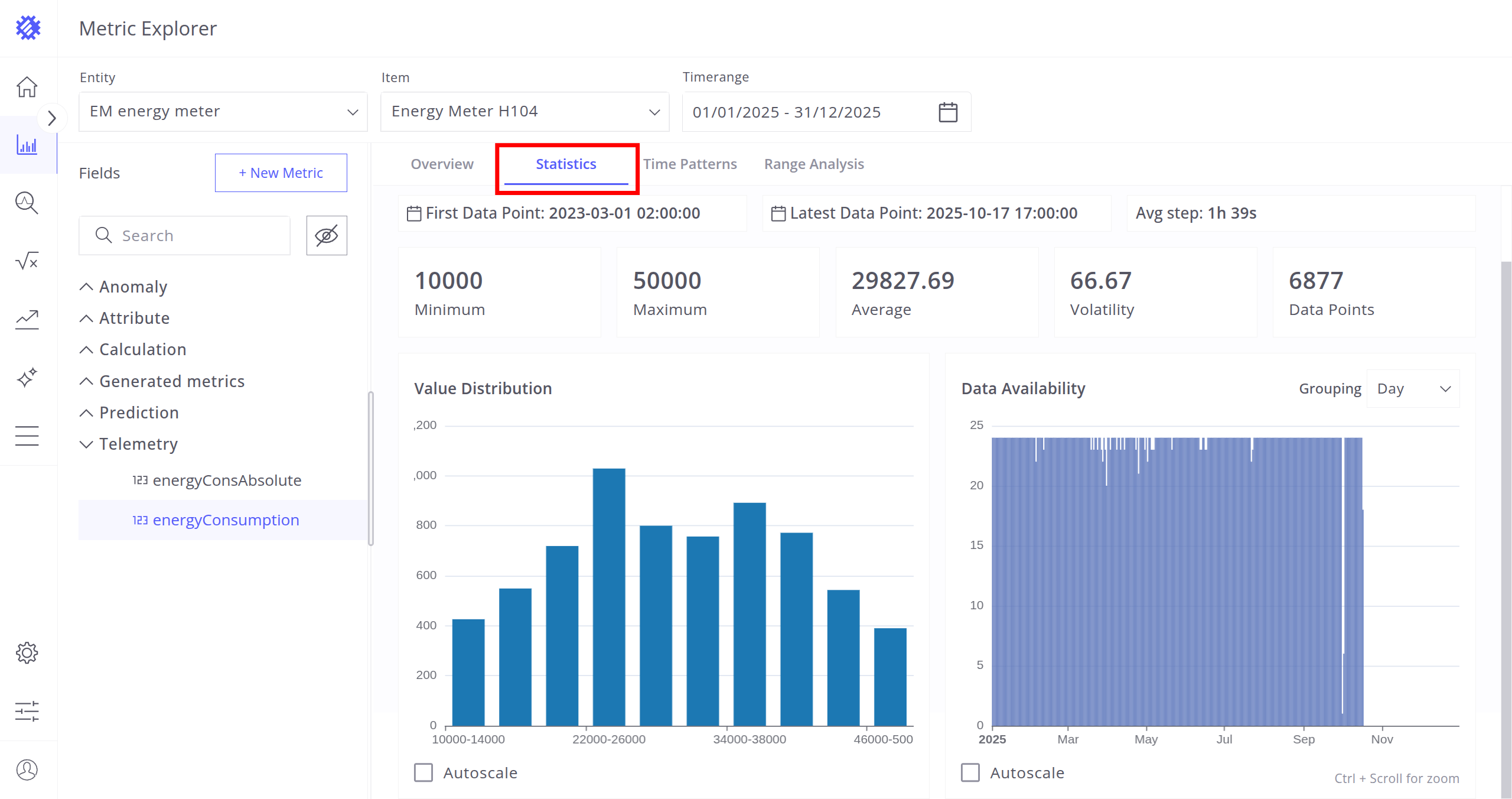
Task: Switch to the Time Patterns tab
Action: point(690,164)
